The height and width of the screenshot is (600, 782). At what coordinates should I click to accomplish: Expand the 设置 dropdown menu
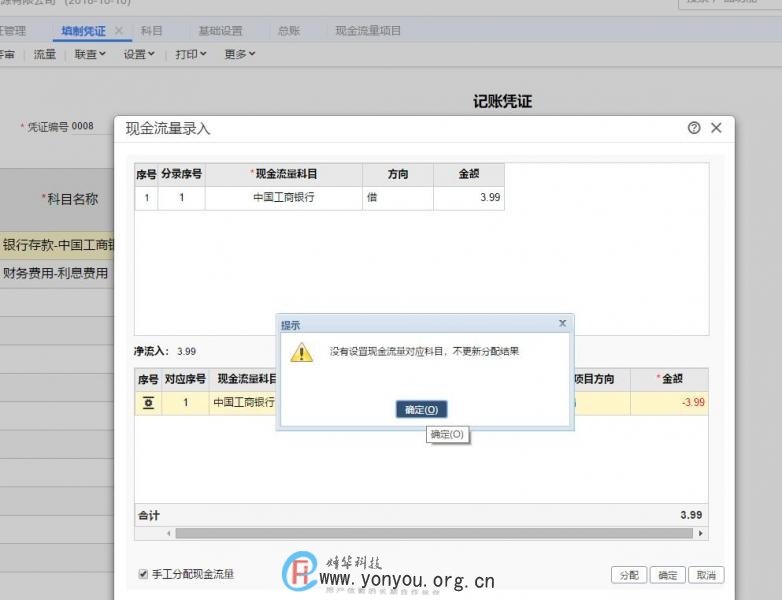[x=139, y=54]
